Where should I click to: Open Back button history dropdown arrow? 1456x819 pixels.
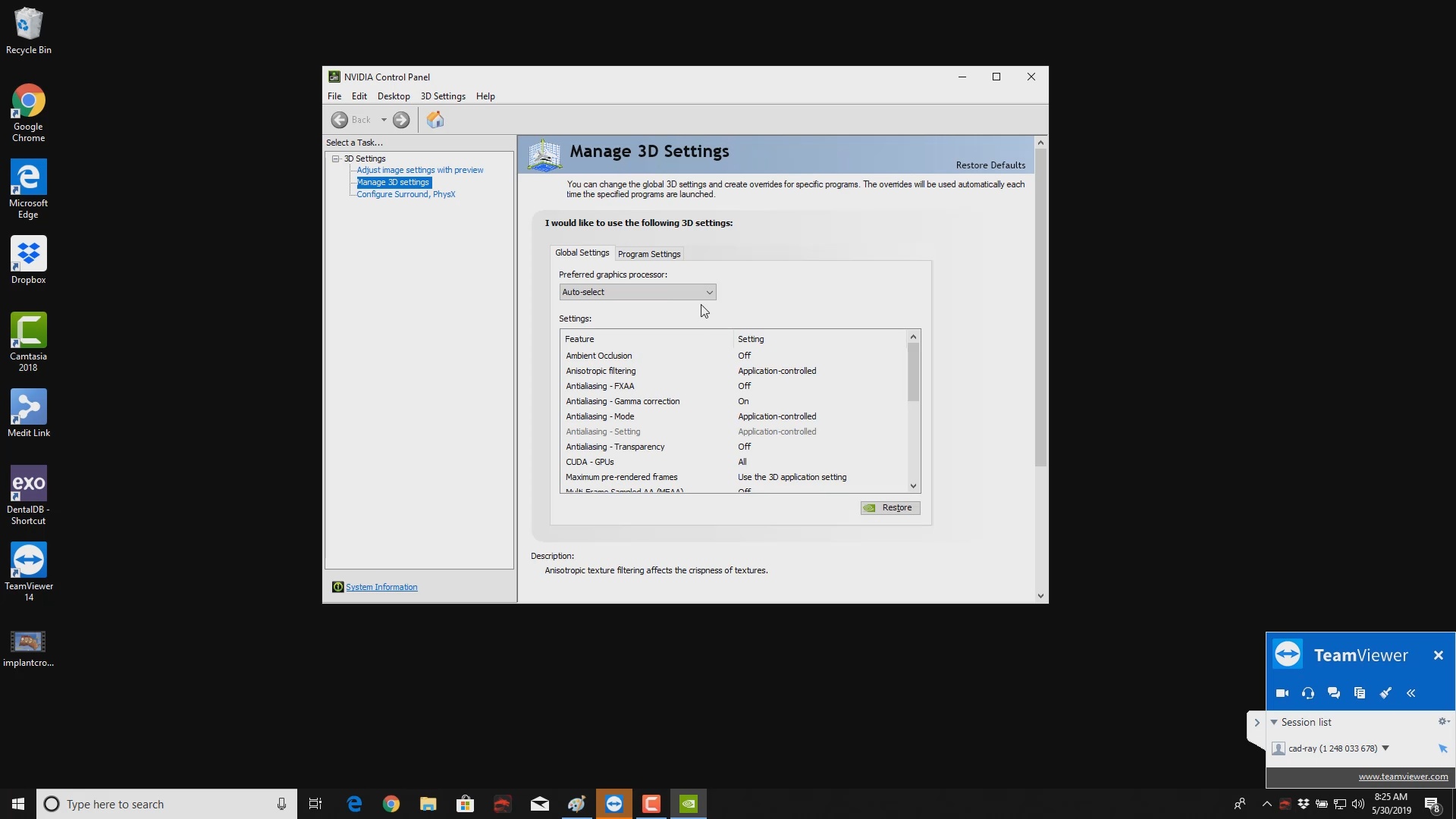384,120
